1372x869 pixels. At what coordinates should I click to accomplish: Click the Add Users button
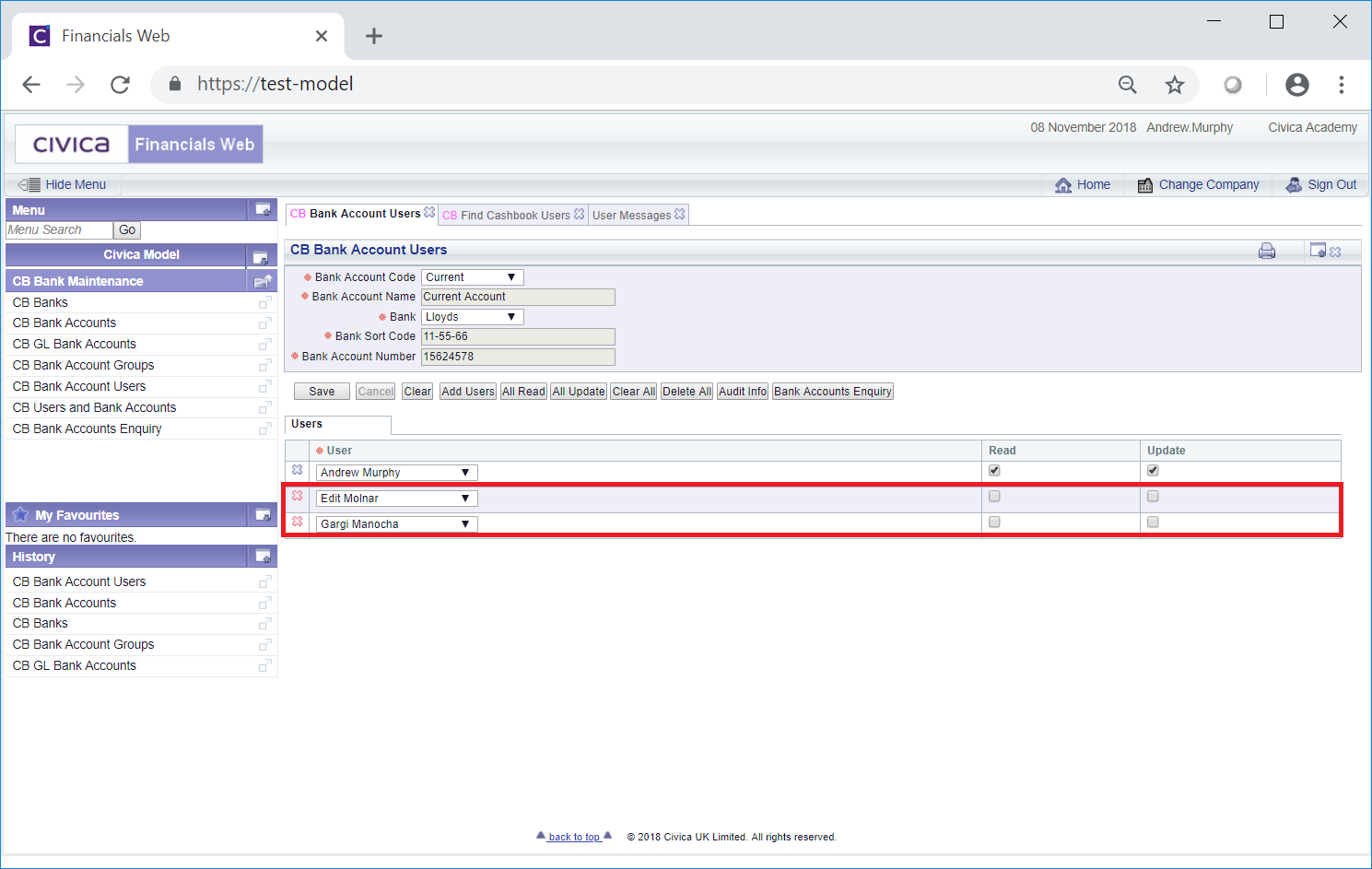tap(468, 392)
